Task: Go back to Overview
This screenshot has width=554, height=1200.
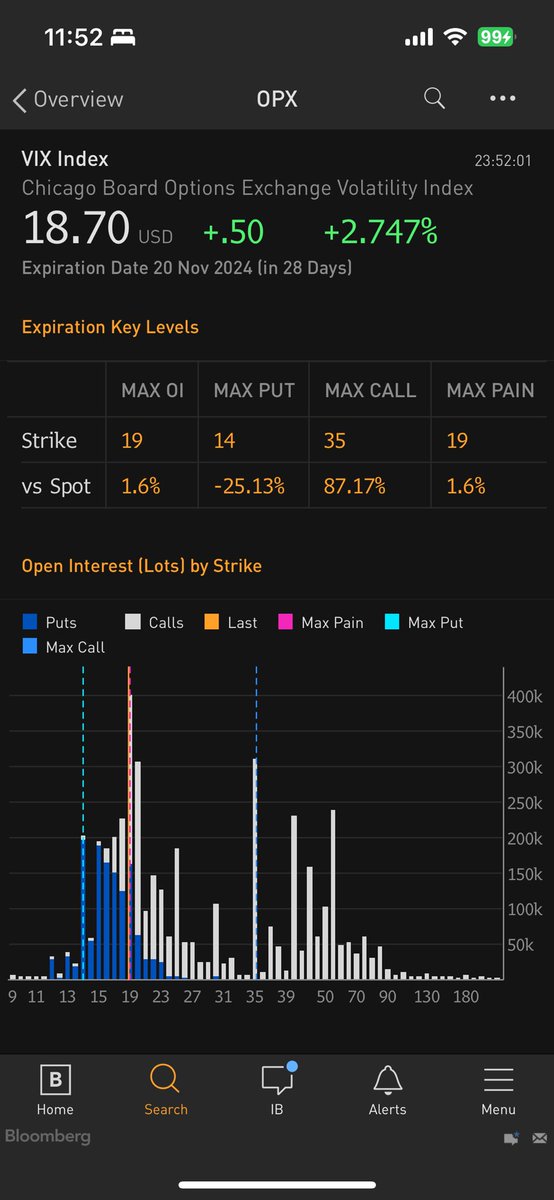Action: coord(68,99)
